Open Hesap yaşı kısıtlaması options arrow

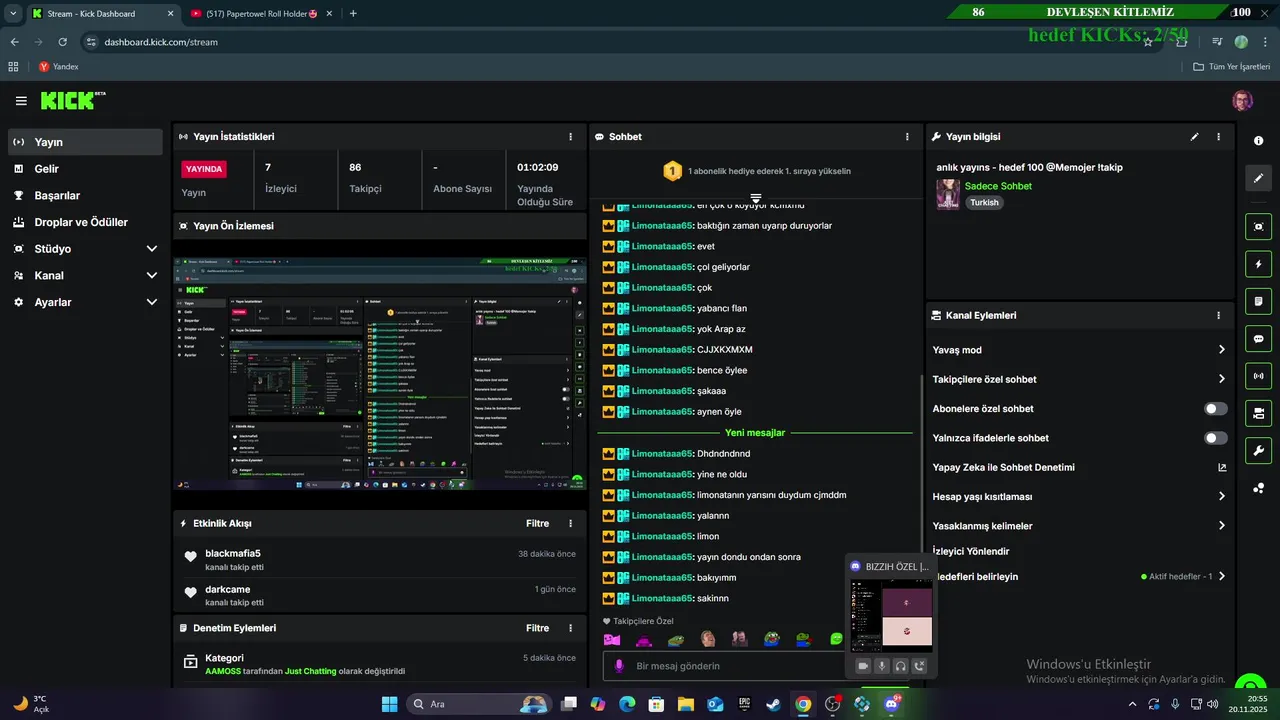pyautogui.click(x=1221, y=496)
